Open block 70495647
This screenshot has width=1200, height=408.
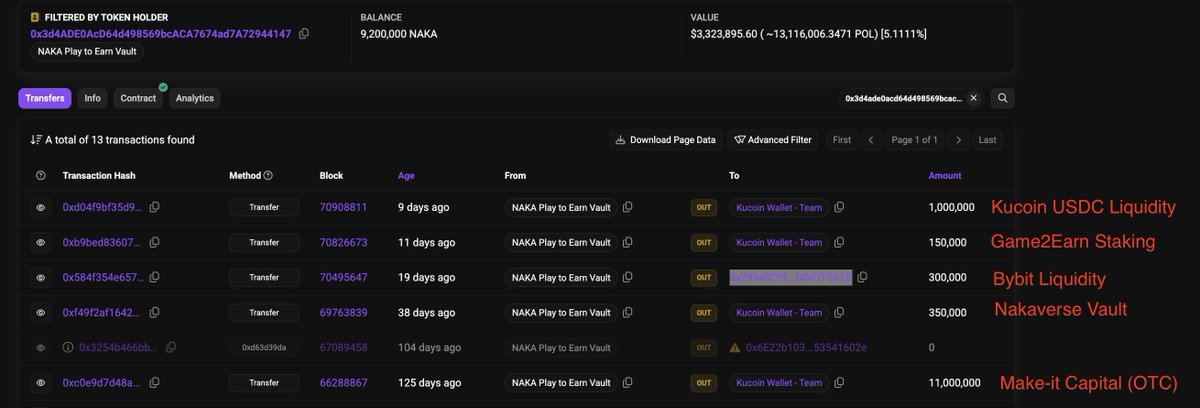(343, 277)
